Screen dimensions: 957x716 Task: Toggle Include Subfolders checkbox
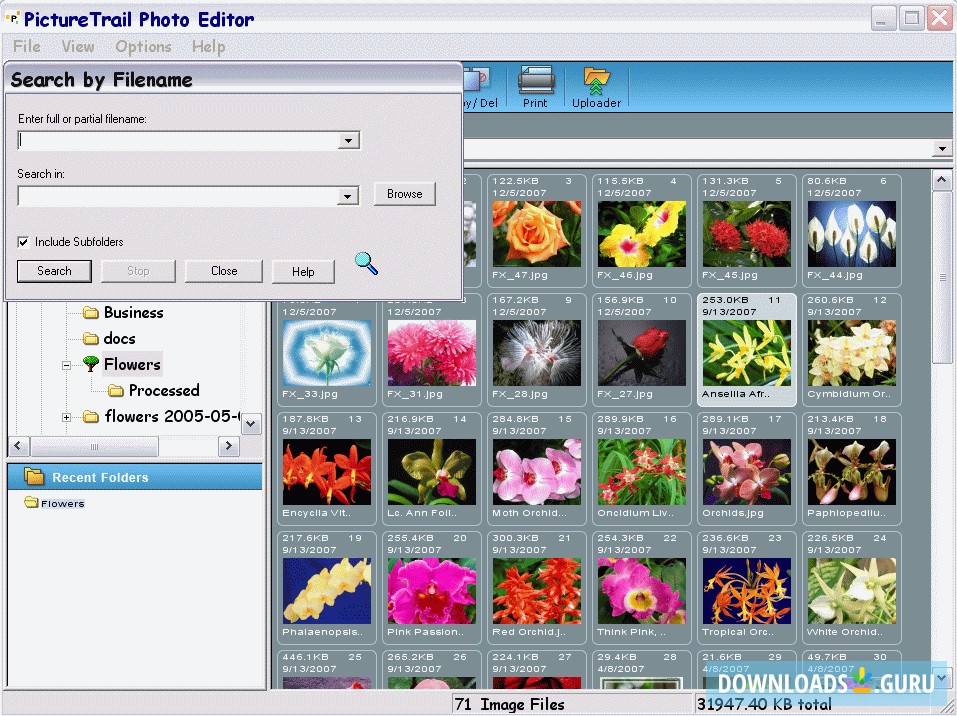coord(23,242)
